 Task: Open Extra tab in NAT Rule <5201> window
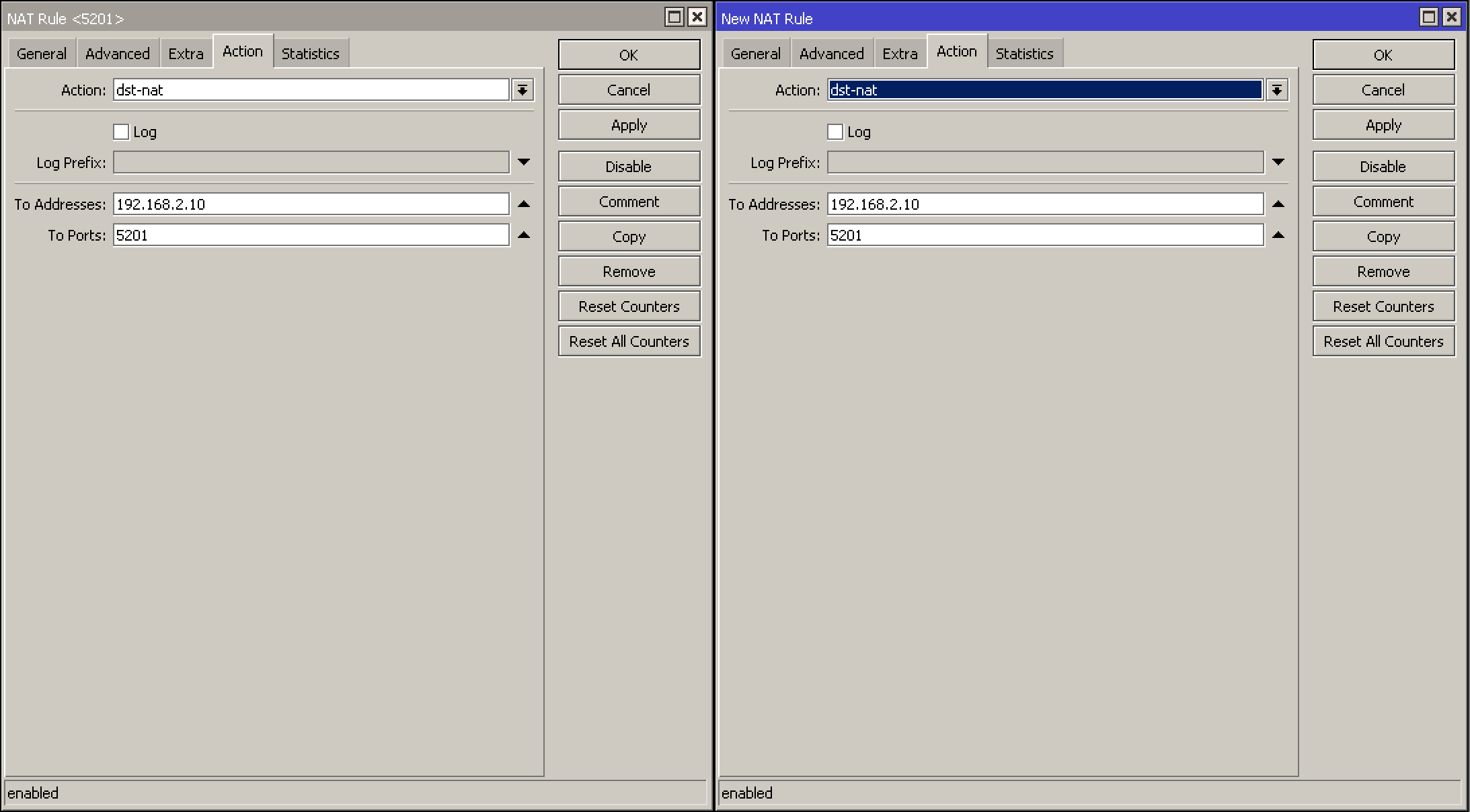pos(186,53)
